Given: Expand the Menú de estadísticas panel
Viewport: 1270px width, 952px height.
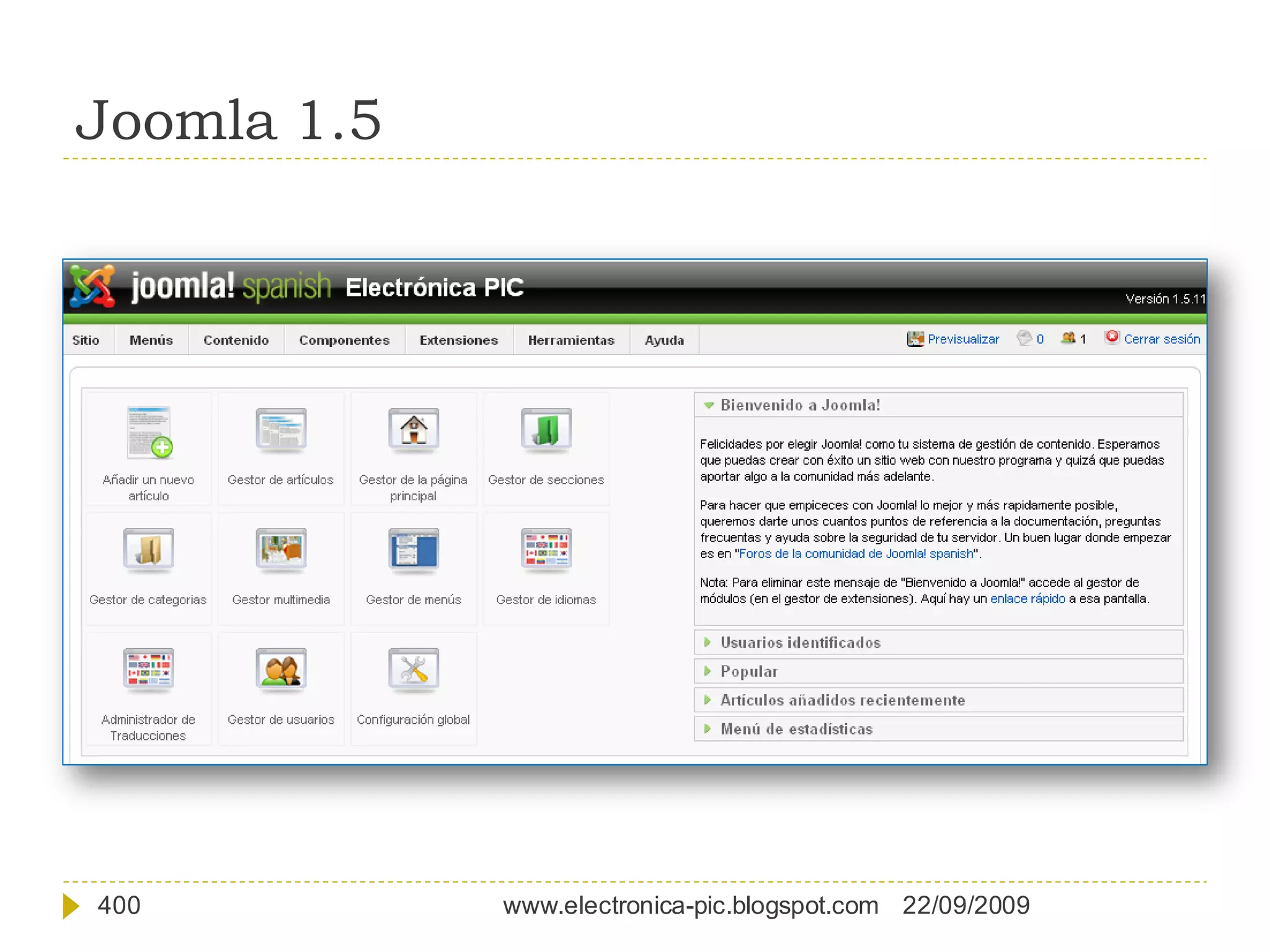Looking at the screenshot, I should (939, 729).
